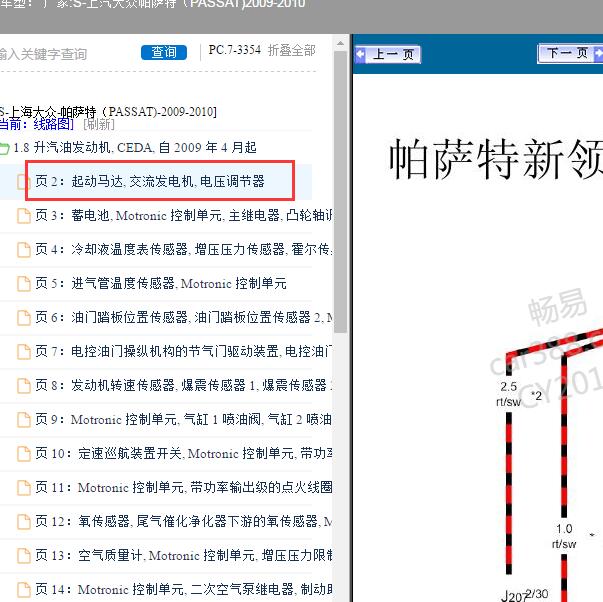Click the document icon beside 页 12
The width and height of the screenshot is (603, 602).
point(23,522)
